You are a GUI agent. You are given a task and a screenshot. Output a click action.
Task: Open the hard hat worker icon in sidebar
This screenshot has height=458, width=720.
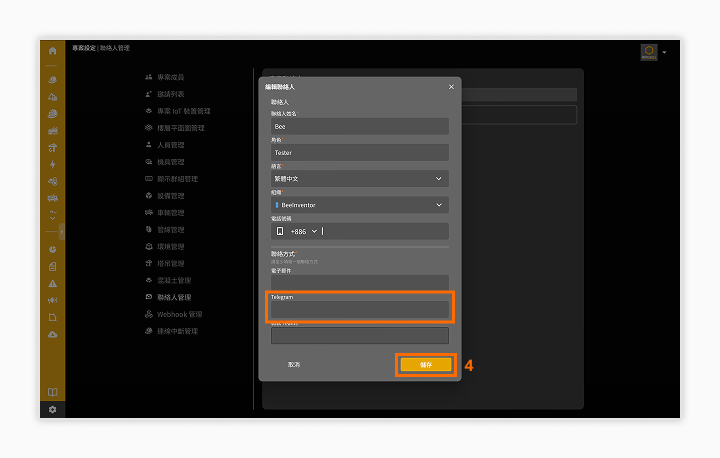coord(52,80)
